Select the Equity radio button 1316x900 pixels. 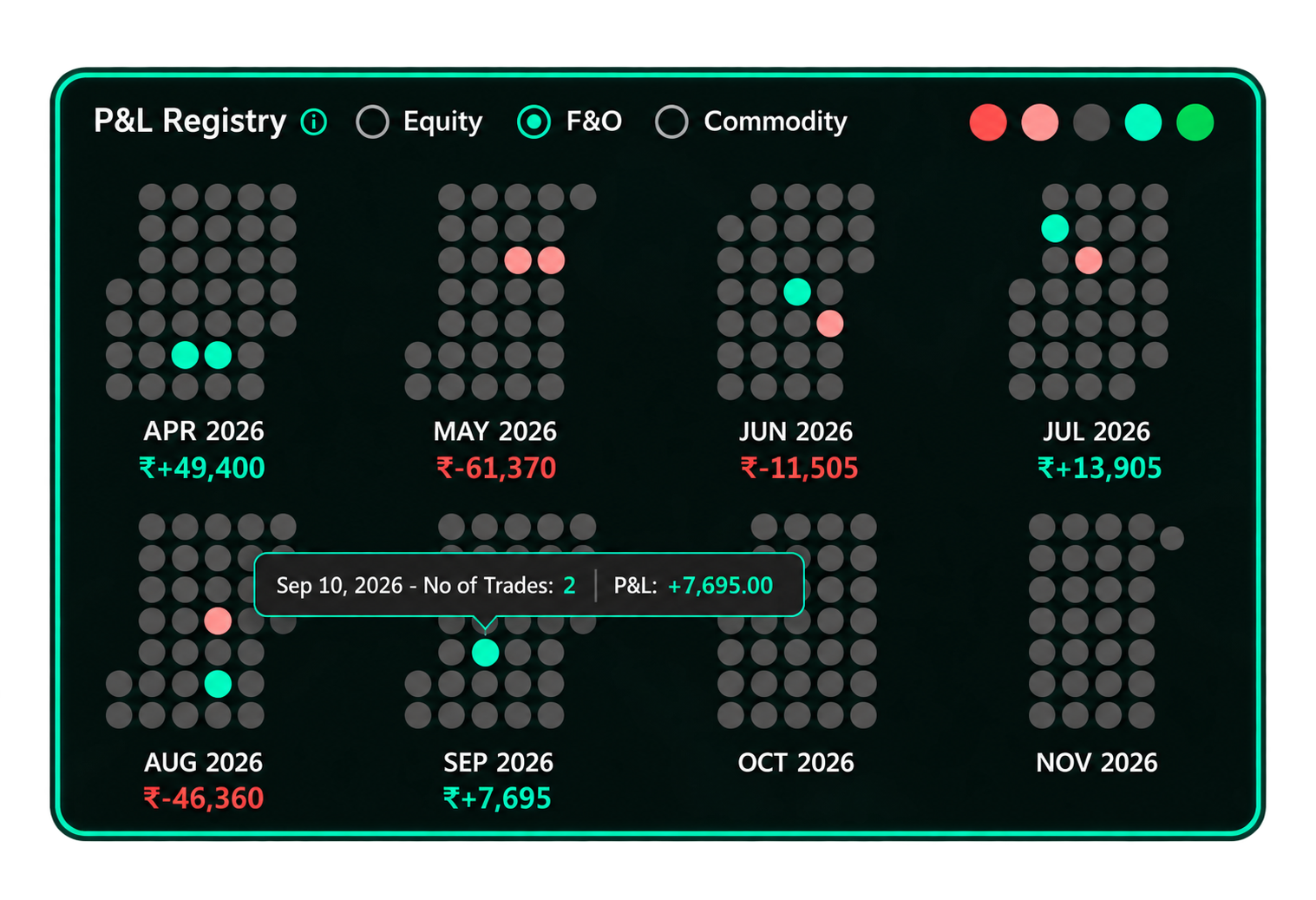click(372, 122)
